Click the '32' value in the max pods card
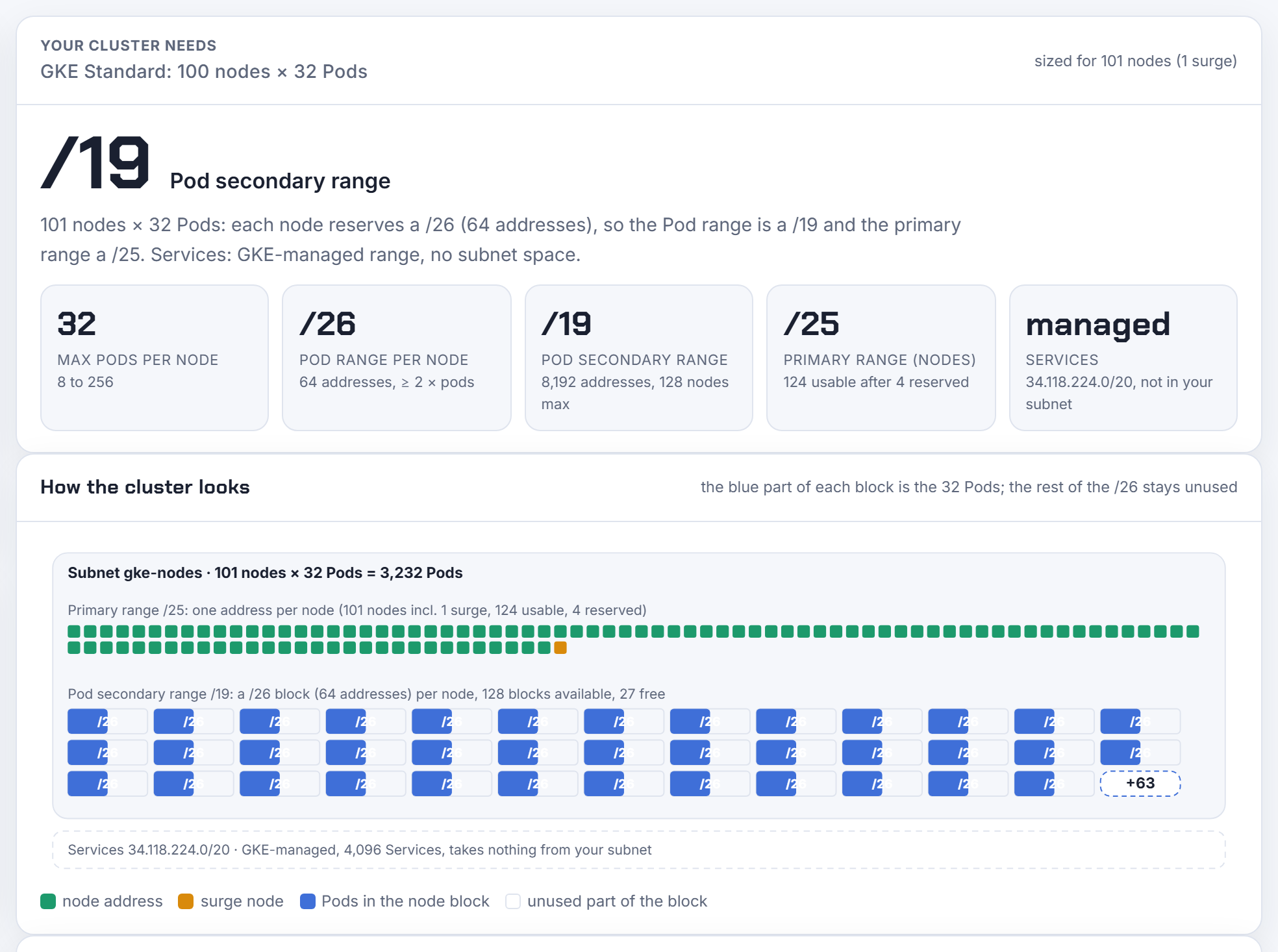This screenshot has height=952, width=1278. [77, 324]
